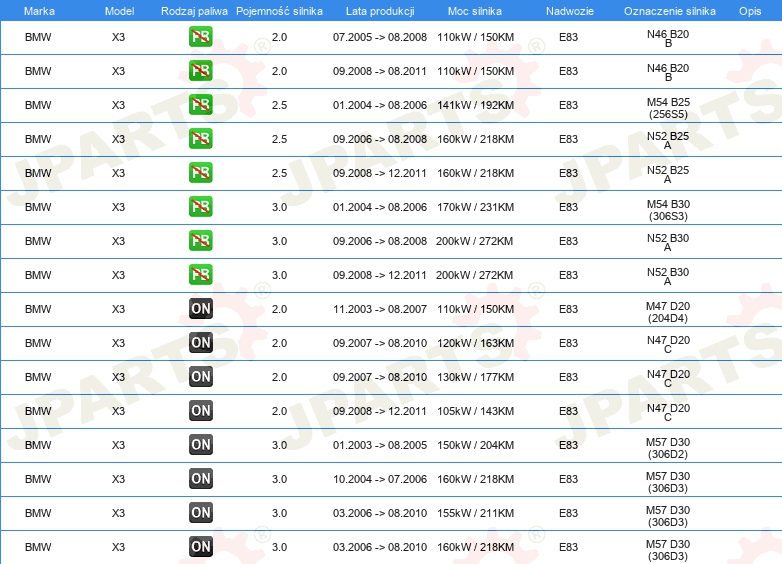
Task: Click the Moc silnika column header
Action: (x=475, y=11)
